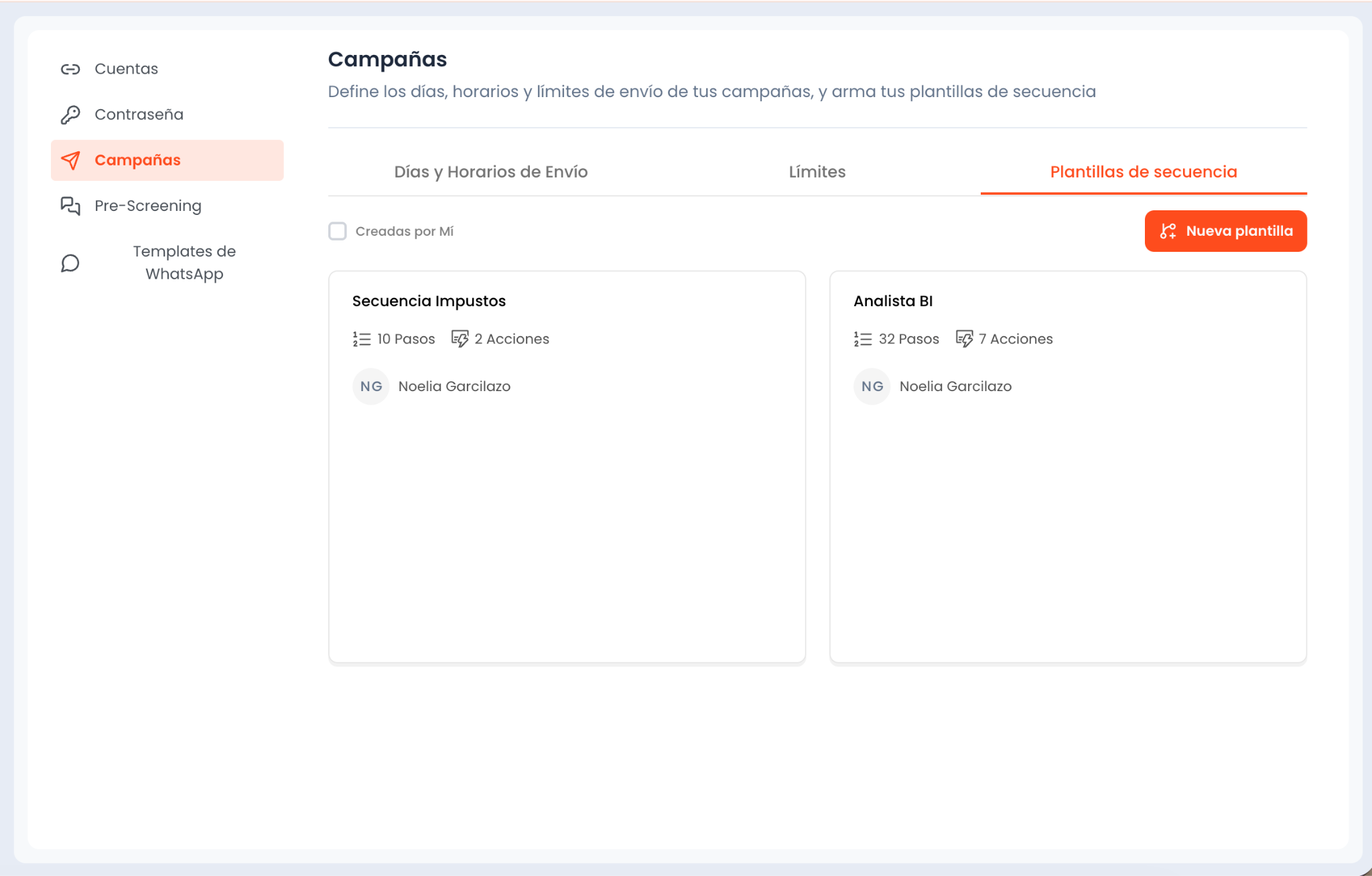This screenshot has width=1372, height=876.
Task: Click the 32 Pasos text
Action: tap(908, 339)
